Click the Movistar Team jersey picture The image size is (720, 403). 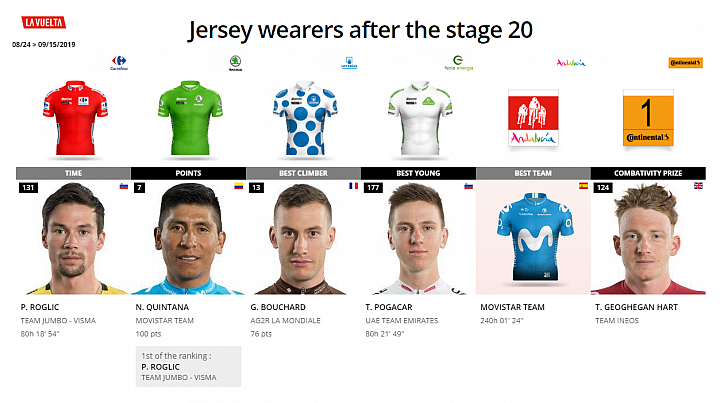[533, 238]
